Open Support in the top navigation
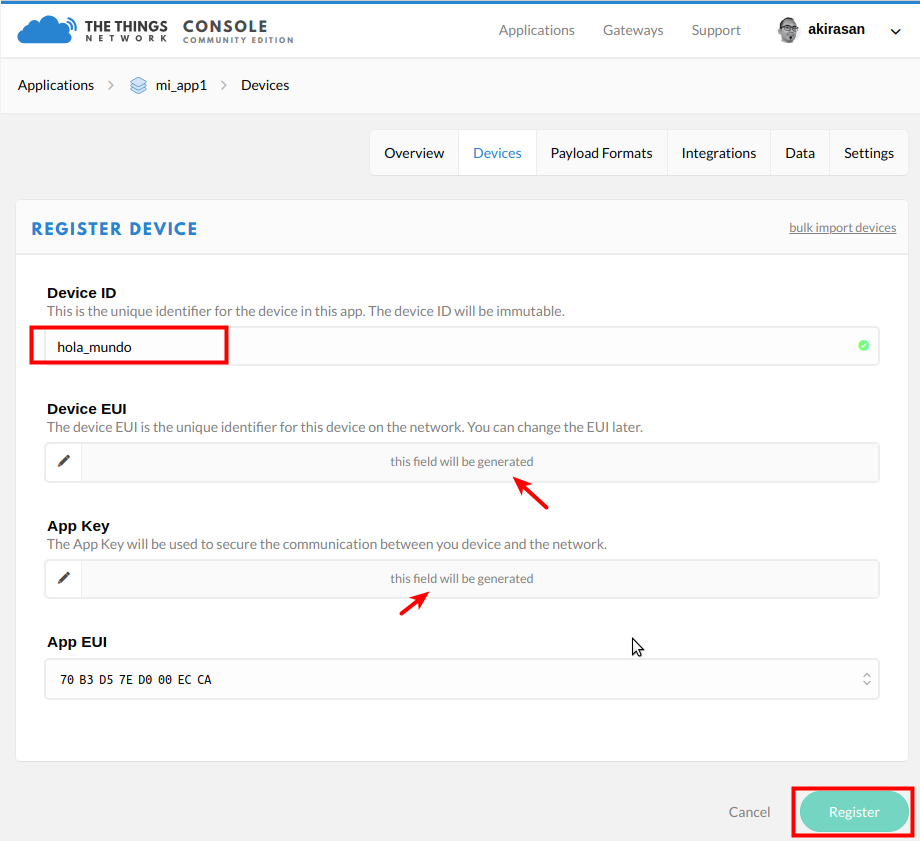 [716, 31]
